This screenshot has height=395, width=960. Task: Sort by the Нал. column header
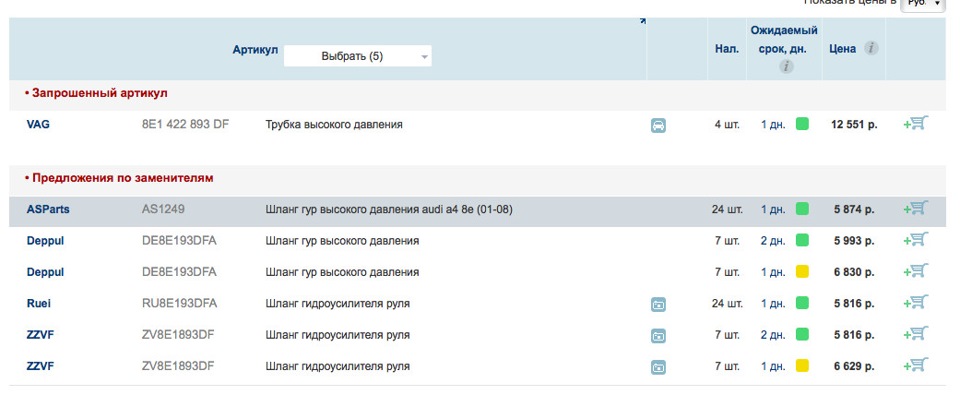coord(727,49)
